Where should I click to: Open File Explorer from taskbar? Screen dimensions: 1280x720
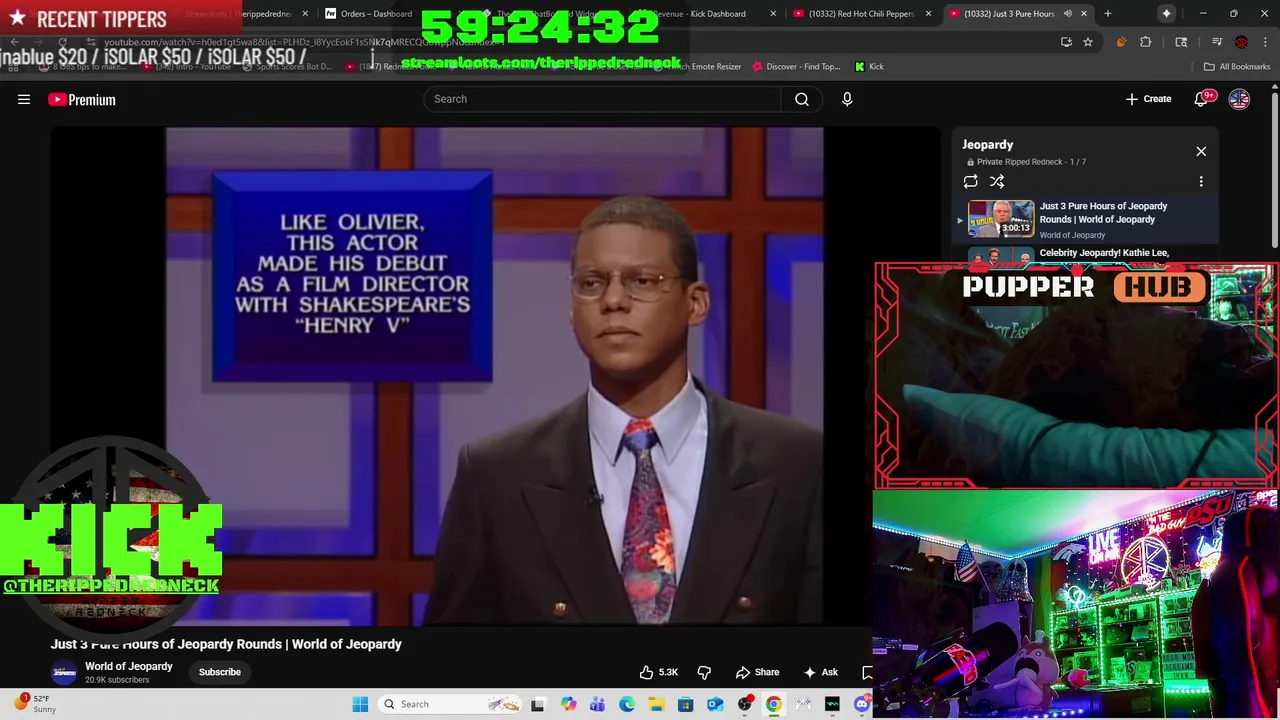tap(656, 704)
